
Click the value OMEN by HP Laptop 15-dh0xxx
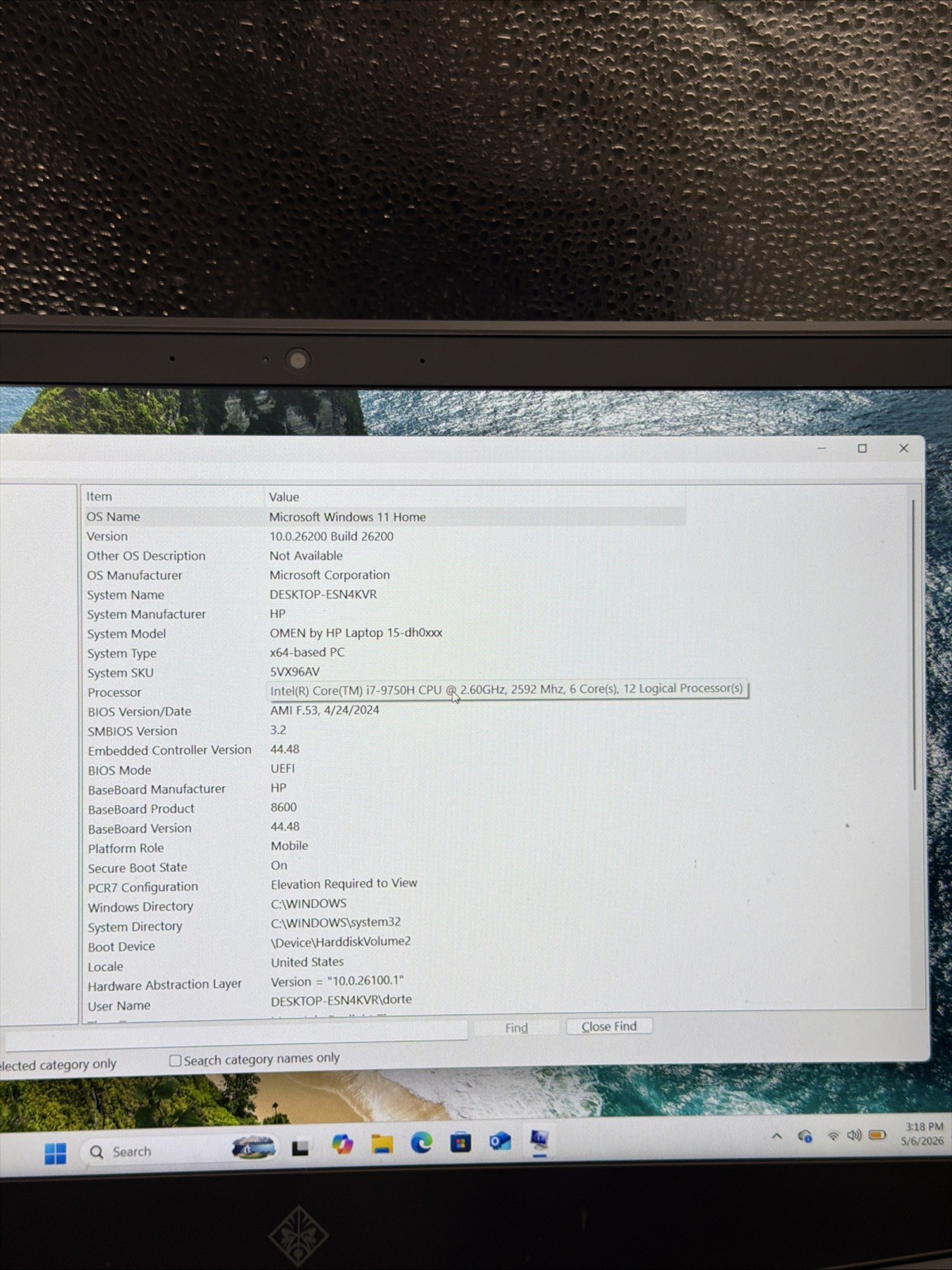point(356,633)
